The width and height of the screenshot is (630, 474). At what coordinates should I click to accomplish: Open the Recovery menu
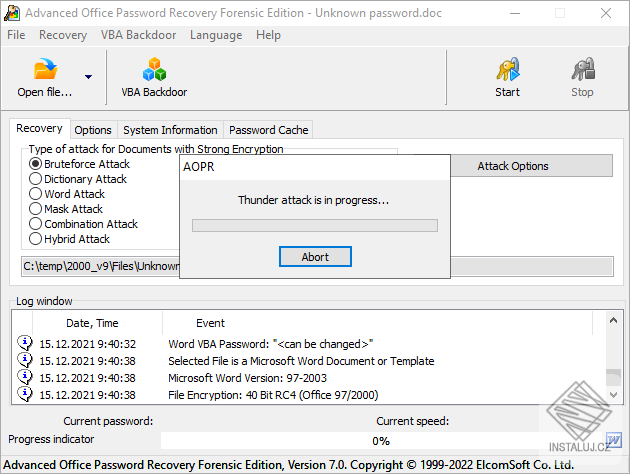point(63,35)
